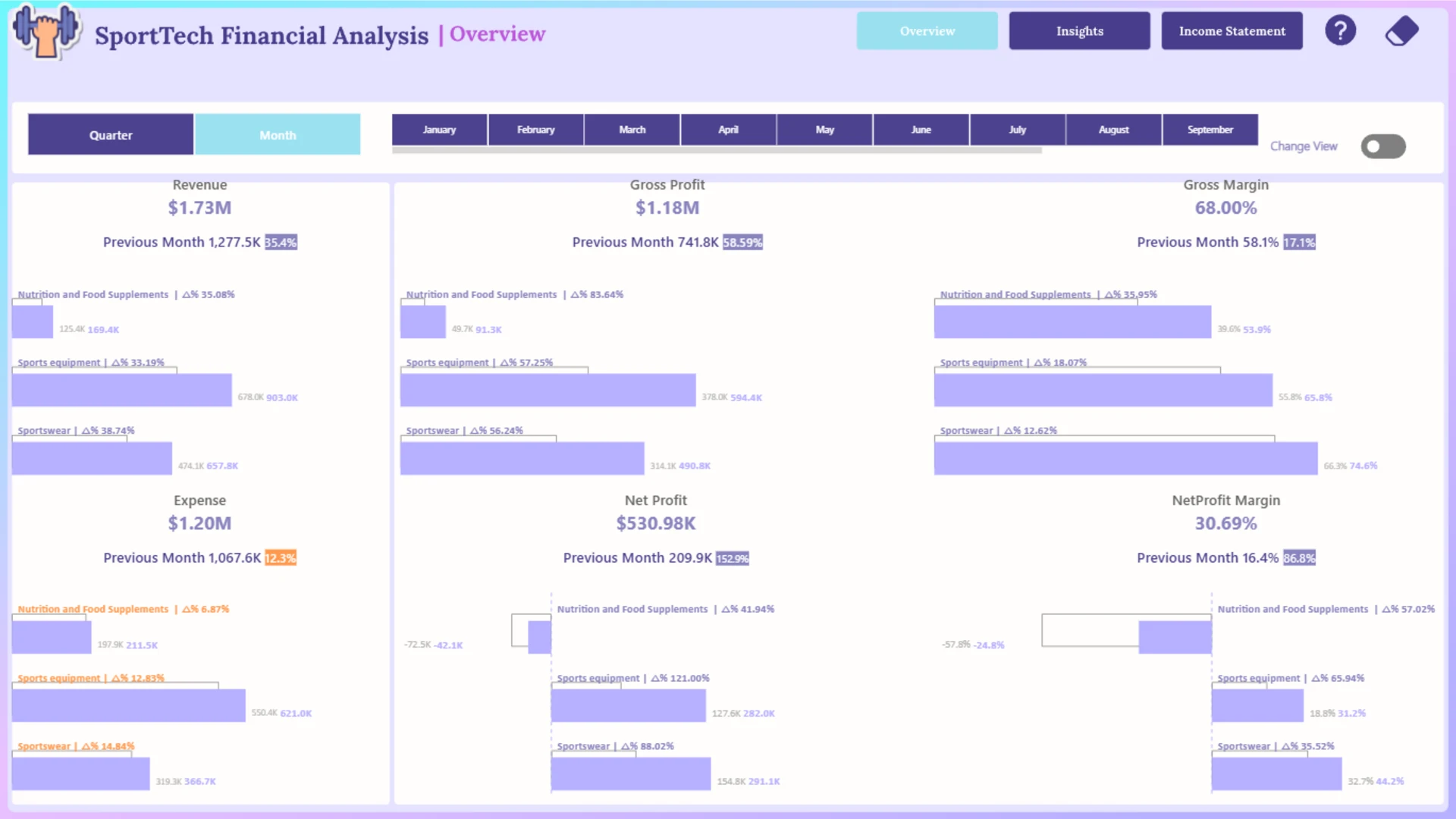Image resolution: width=1456 pixels, height=819 pixels.
Task: Switch to the Overview page
Action: pyautogui.click(x=927, y=31)
